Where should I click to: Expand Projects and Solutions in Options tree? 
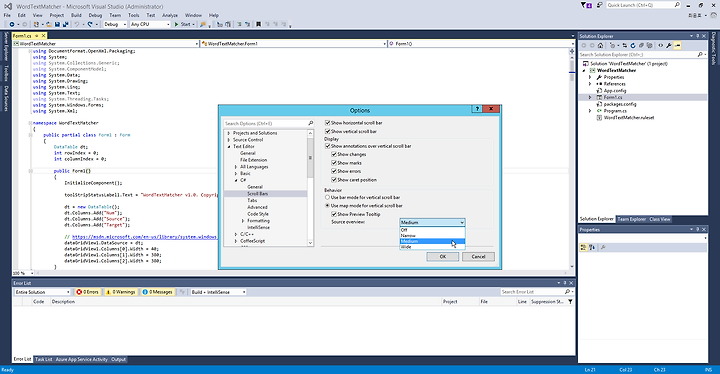point(229,133)
